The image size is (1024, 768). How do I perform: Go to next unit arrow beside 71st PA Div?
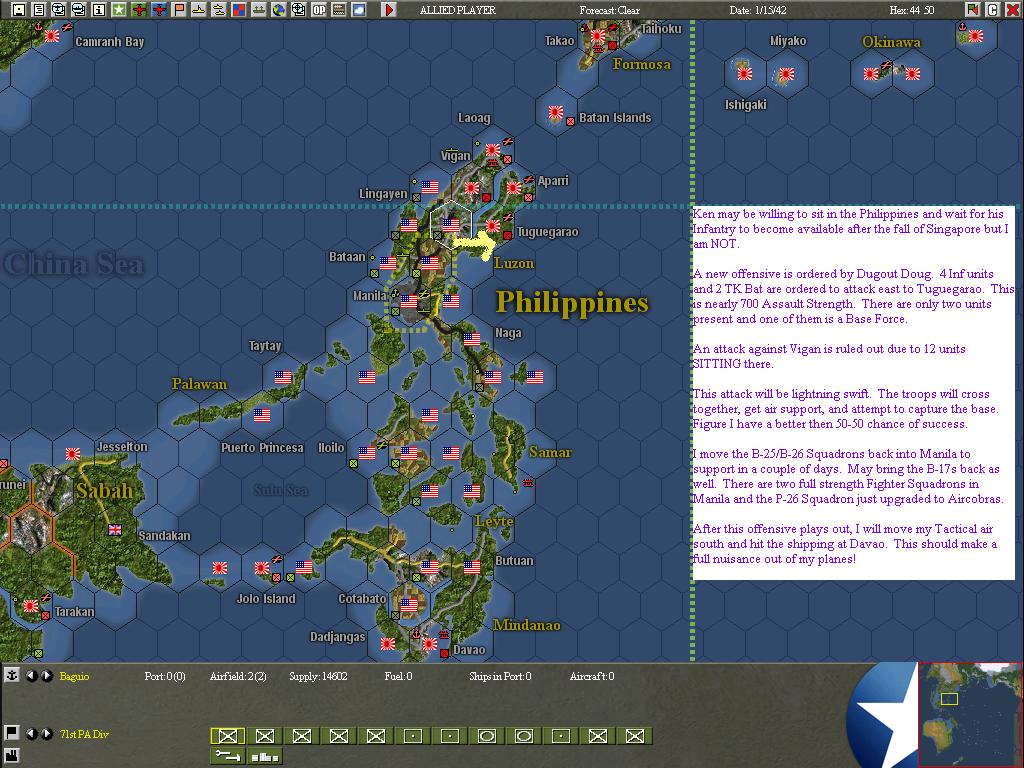coord(46,733)
